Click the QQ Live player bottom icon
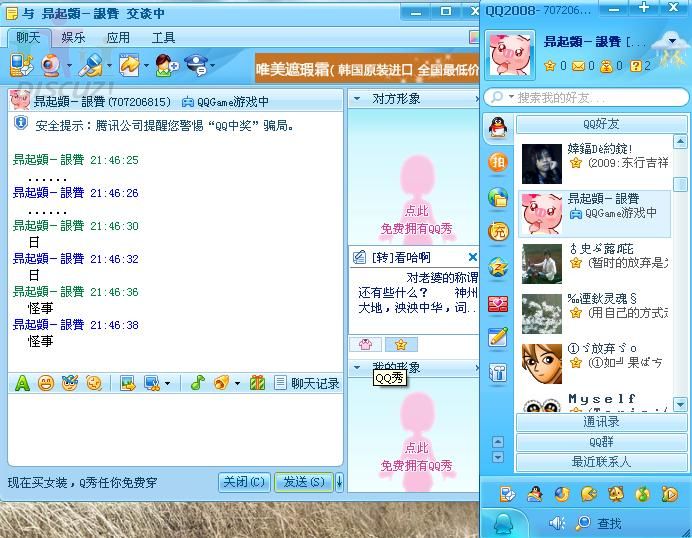692x538 pixels. click(x=669, y=494)
